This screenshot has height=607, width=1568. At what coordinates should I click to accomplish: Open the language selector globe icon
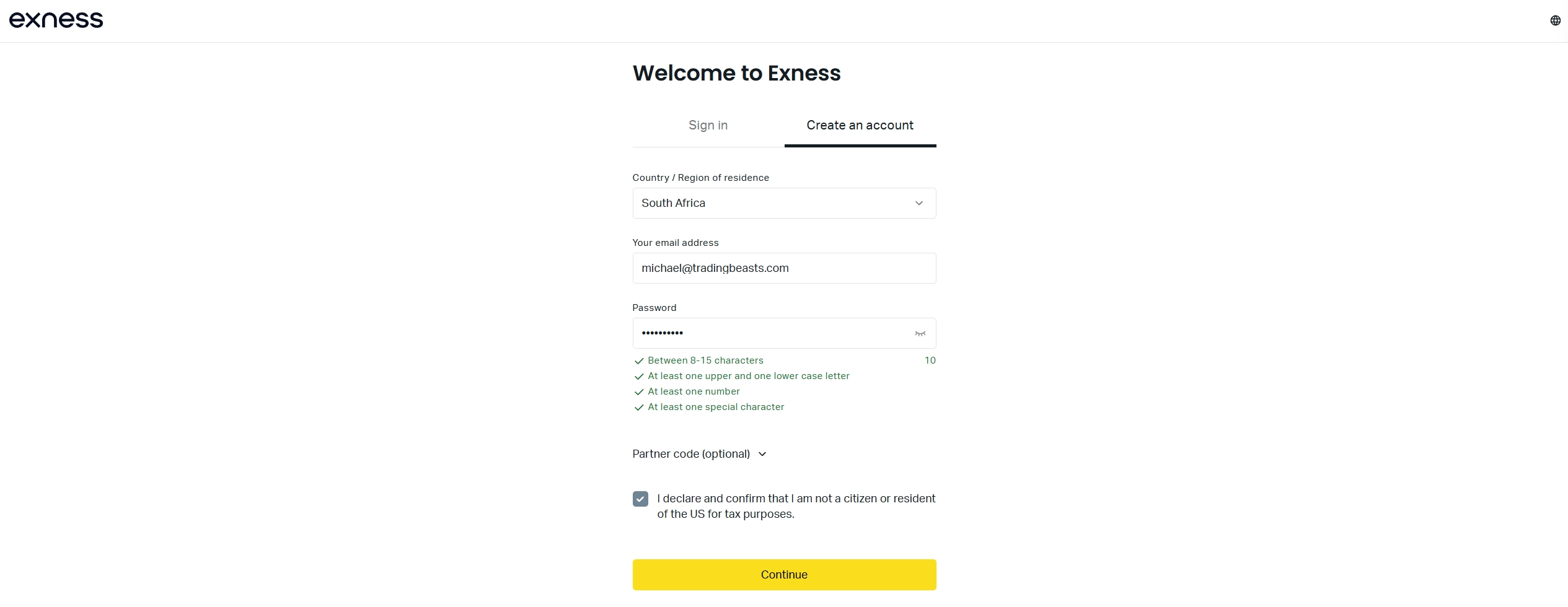[x=1554, y=20]
